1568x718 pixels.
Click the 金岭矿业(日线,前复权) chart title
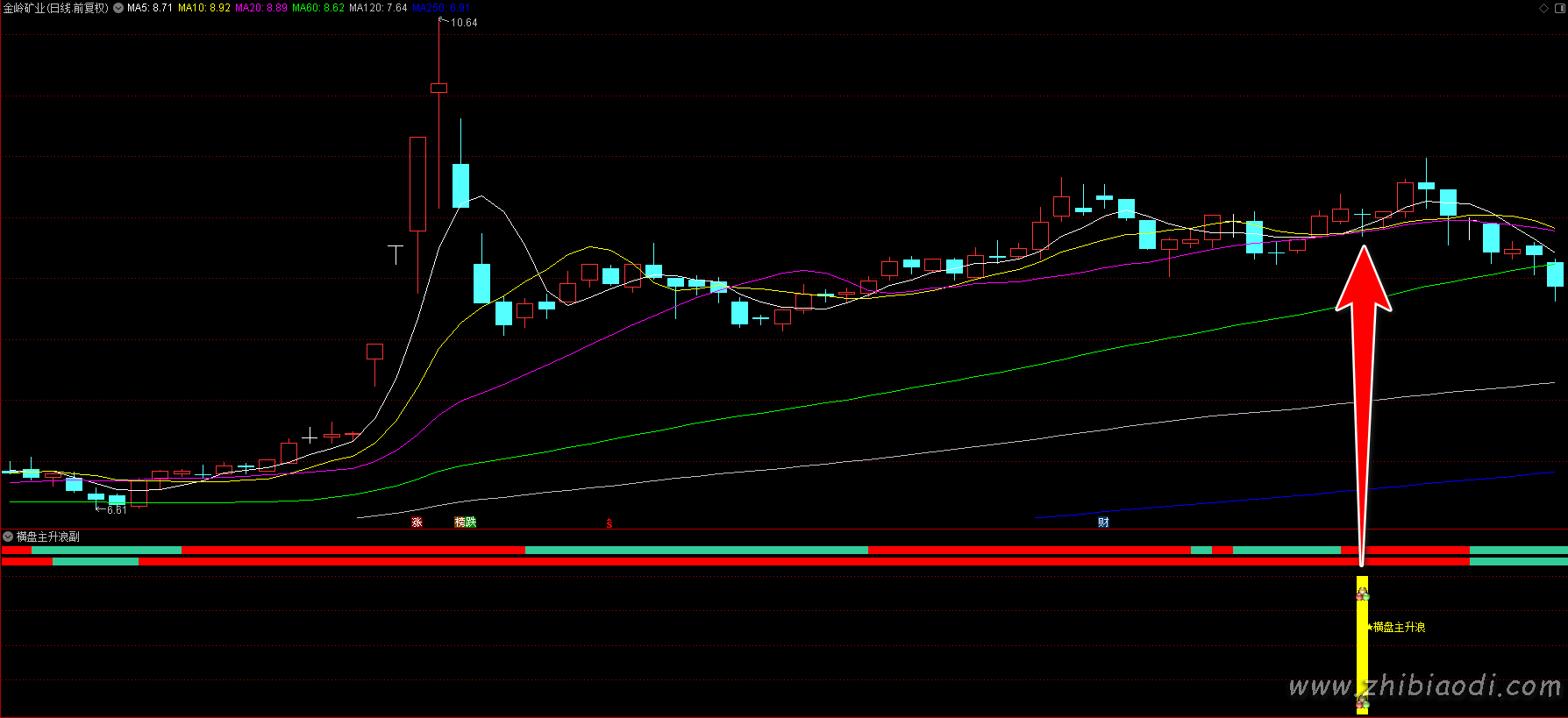[x=56, y=8]
